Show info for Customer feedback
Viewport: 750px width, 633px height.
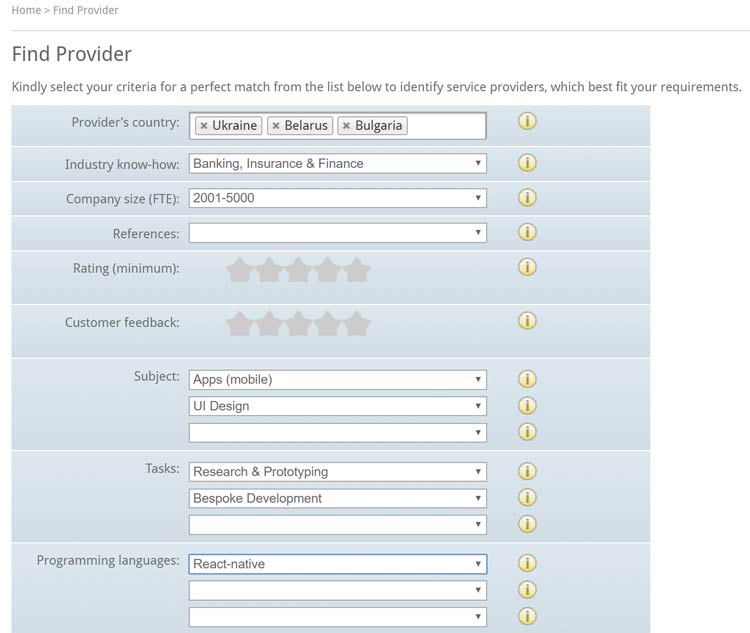point(527,321)
